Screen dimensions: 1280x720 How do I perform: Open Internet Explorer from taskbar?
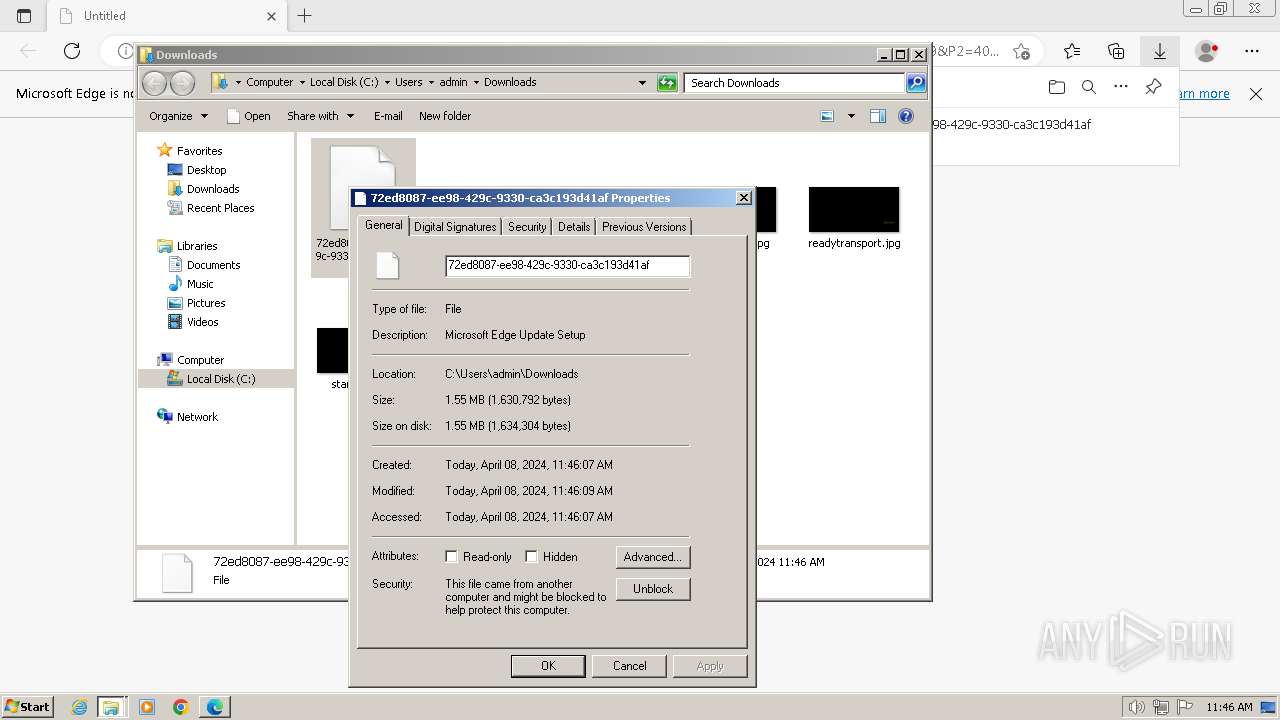(80, 707)
